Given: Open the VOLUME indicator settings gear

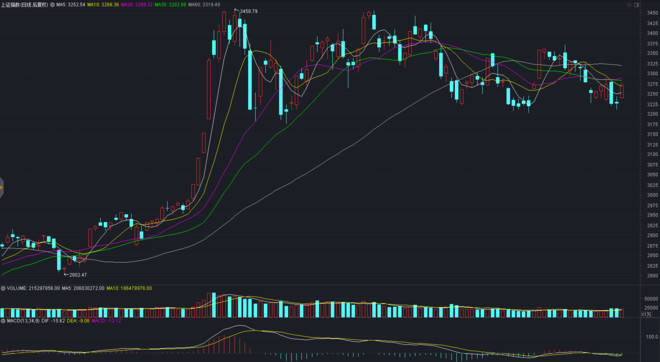Looking at the screenshot, I should [3, 288].
